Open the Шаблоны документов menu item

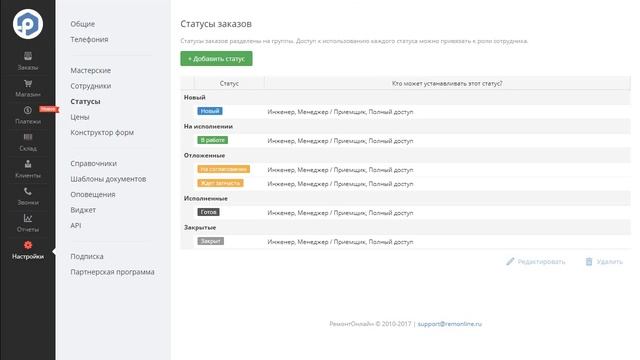(x=108, y=179)
